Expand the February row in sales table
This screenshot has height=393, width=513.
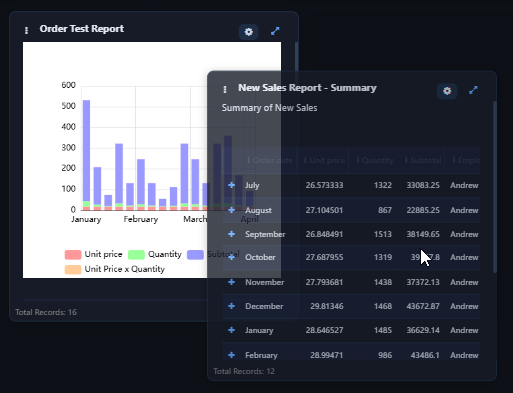[x=231, y=355]
